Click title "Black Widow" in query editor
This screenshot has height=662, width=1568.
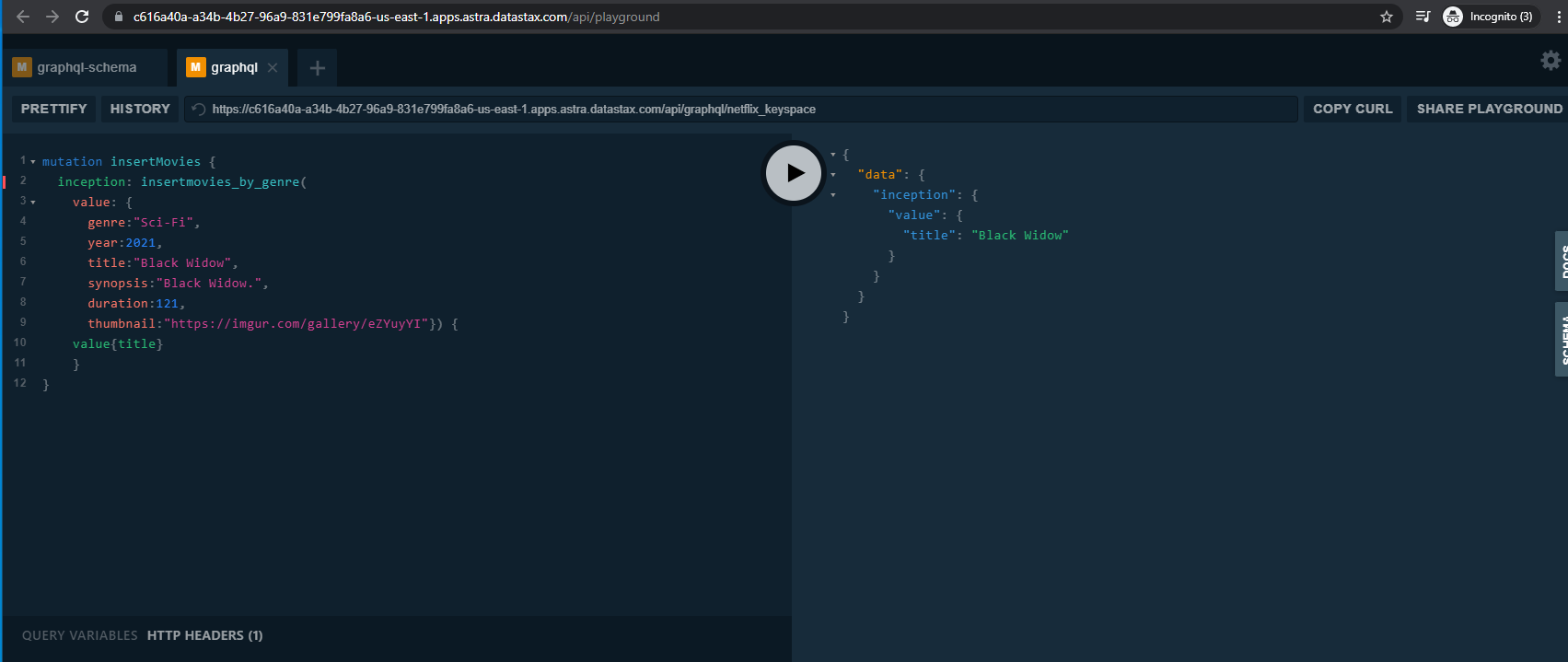(182, 262)
